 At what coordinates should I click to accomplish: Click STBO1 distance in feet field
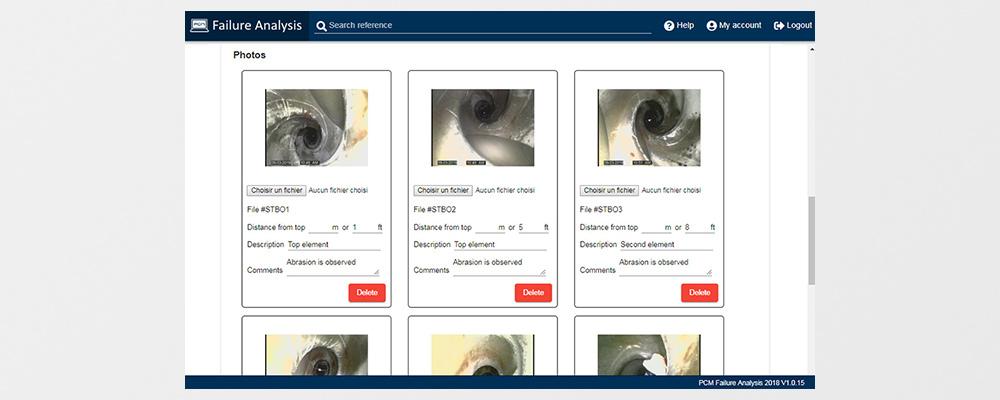click(x=364, y=227)
